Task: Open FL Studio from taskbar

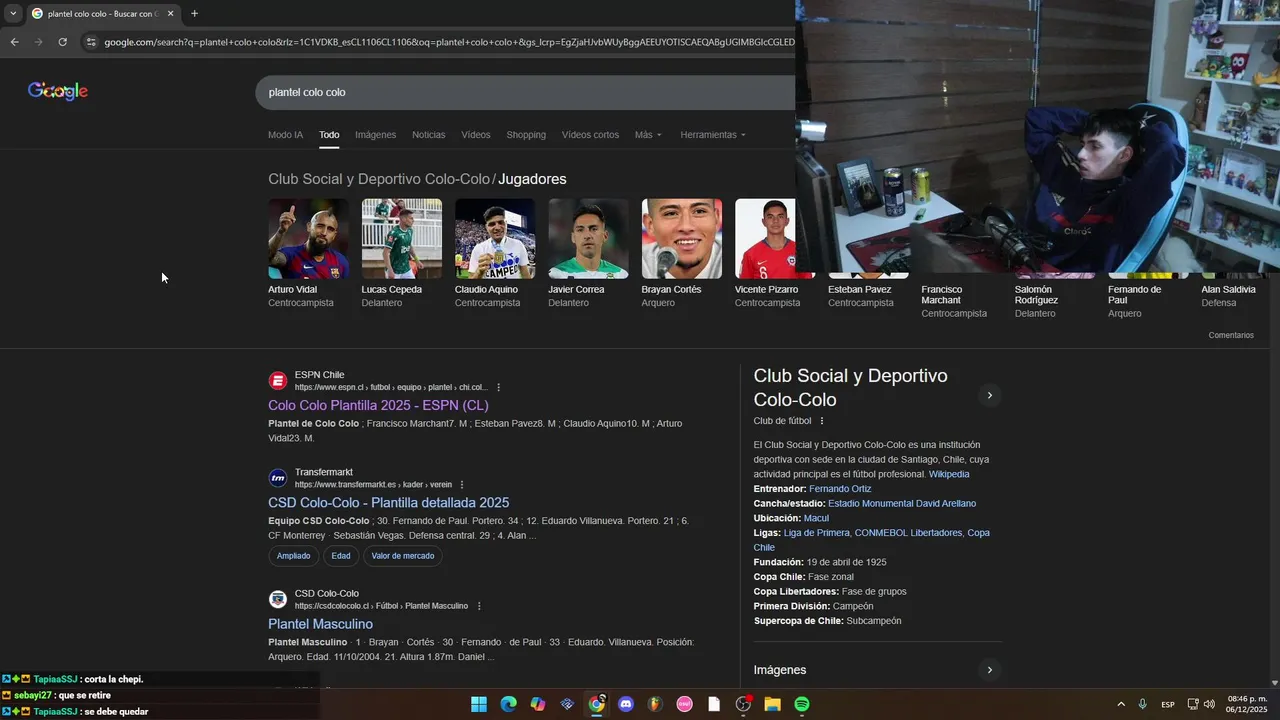Action: (655, 704)
